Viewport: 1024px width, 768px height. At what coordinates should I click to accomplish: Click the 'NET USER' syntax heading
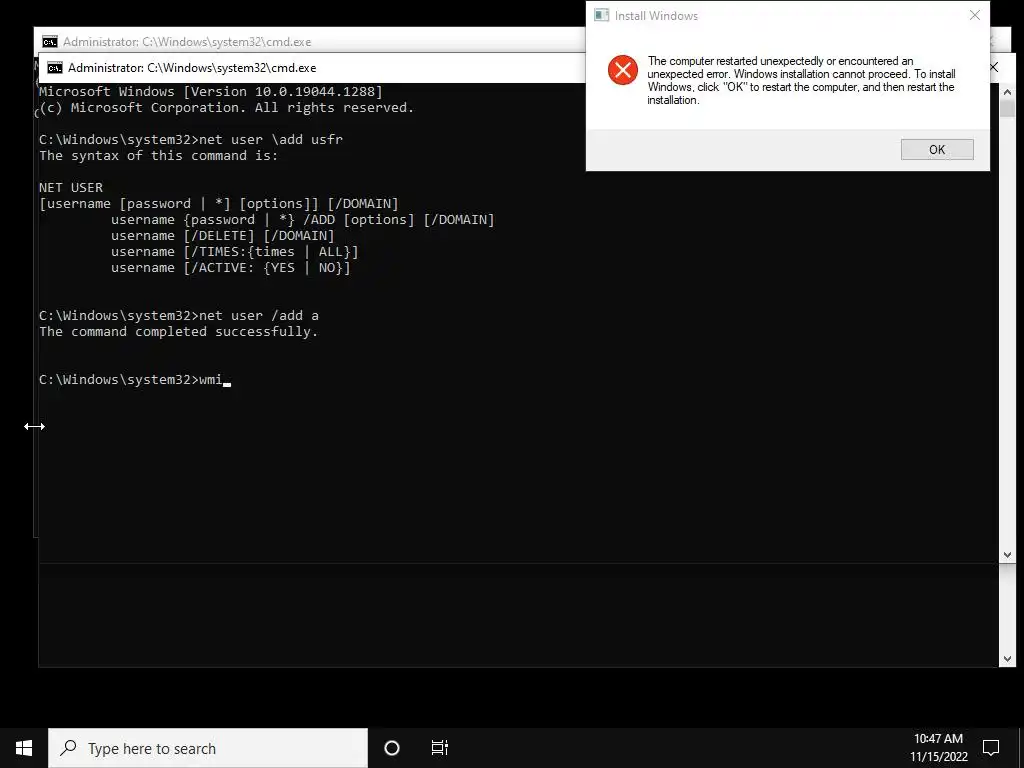tap(71, 187)
